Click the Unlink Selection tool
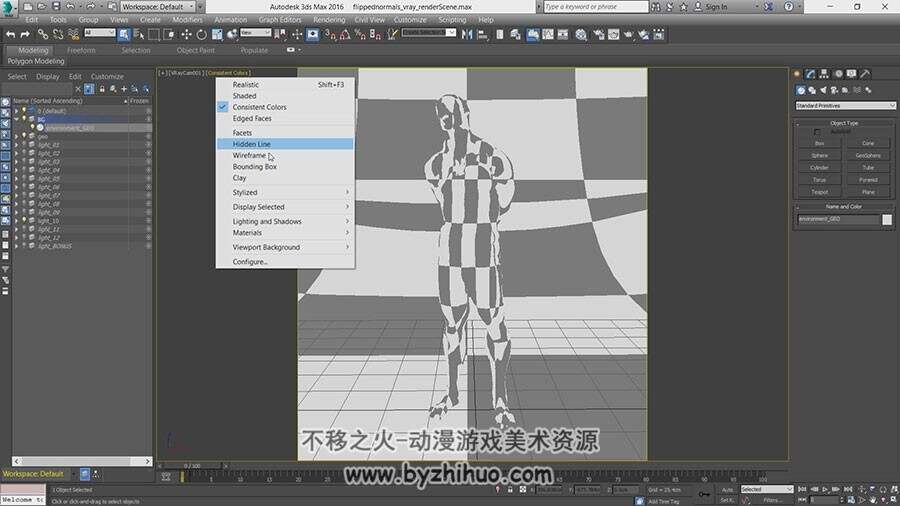This screenshot has width=900, height=506. coord(58,34)
